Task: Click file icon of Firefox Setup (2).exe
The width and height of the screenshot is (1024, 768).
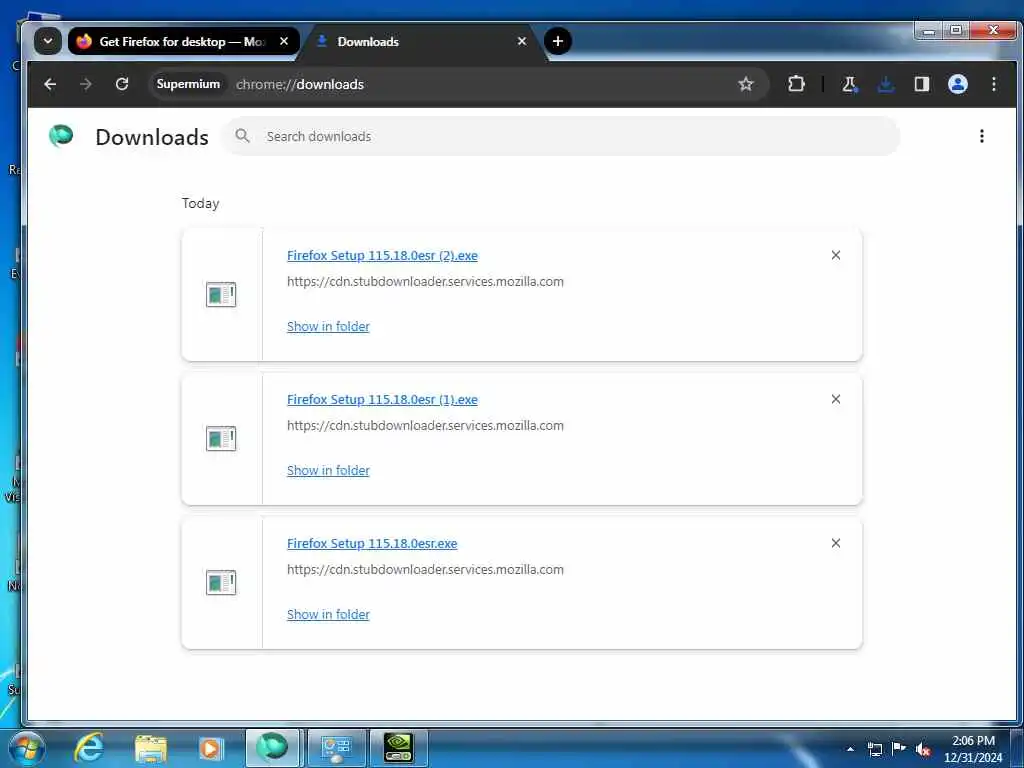Action: point(221,295)
